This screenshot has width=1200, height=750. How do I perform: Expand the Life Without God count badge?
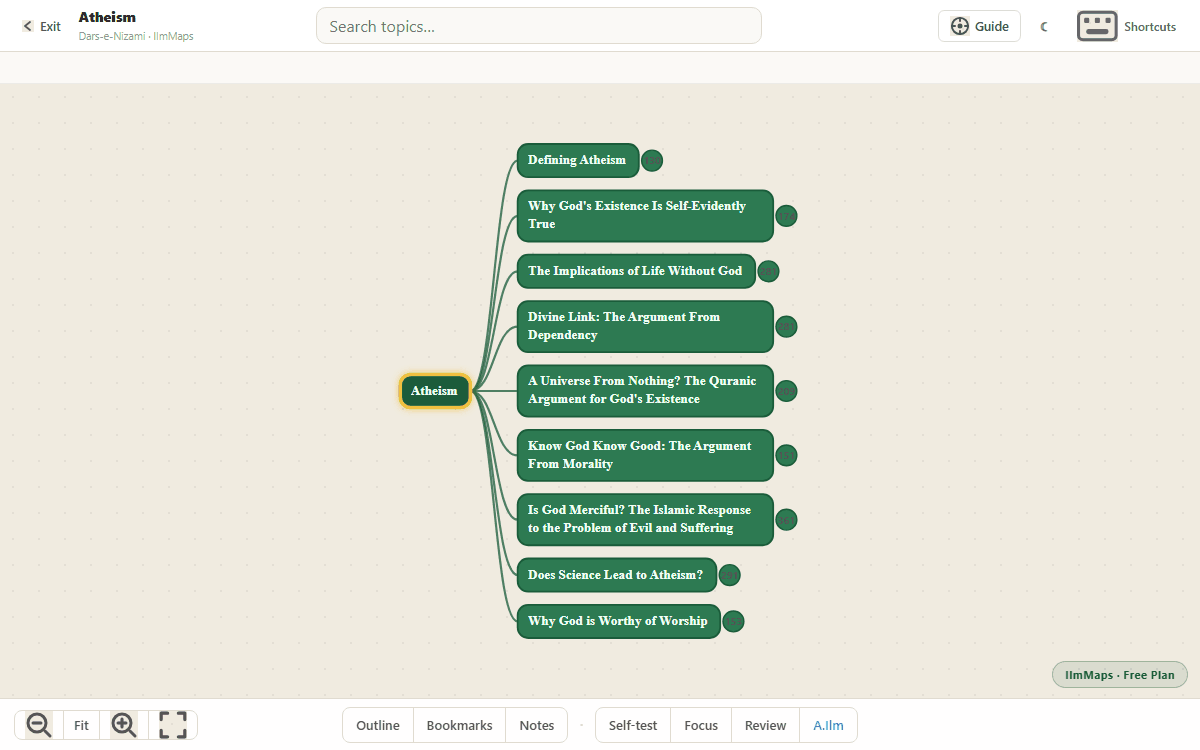(x=768, y=271)
